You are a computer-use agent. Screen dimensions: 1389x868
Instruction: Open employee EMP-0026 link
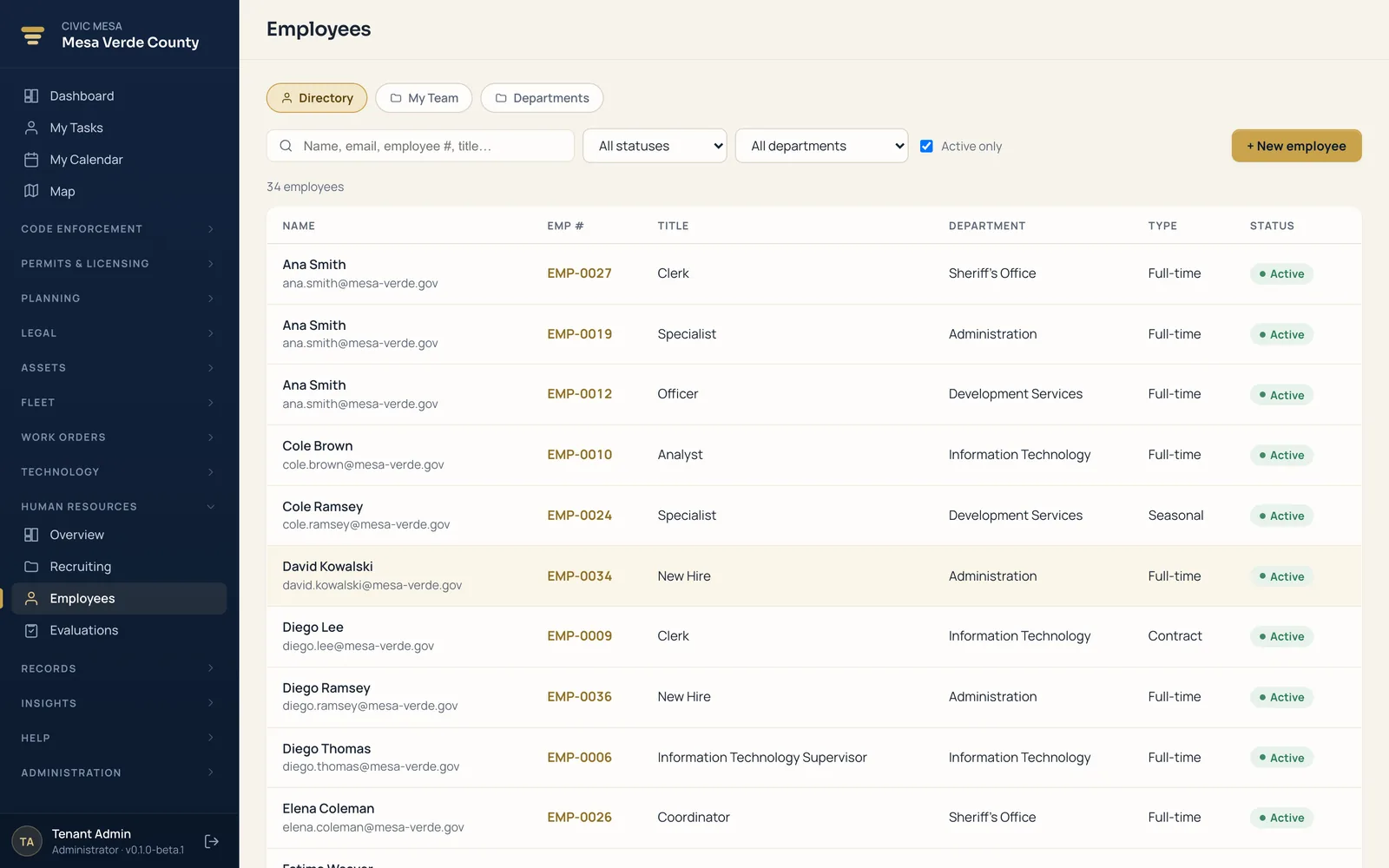coord(579,818)
